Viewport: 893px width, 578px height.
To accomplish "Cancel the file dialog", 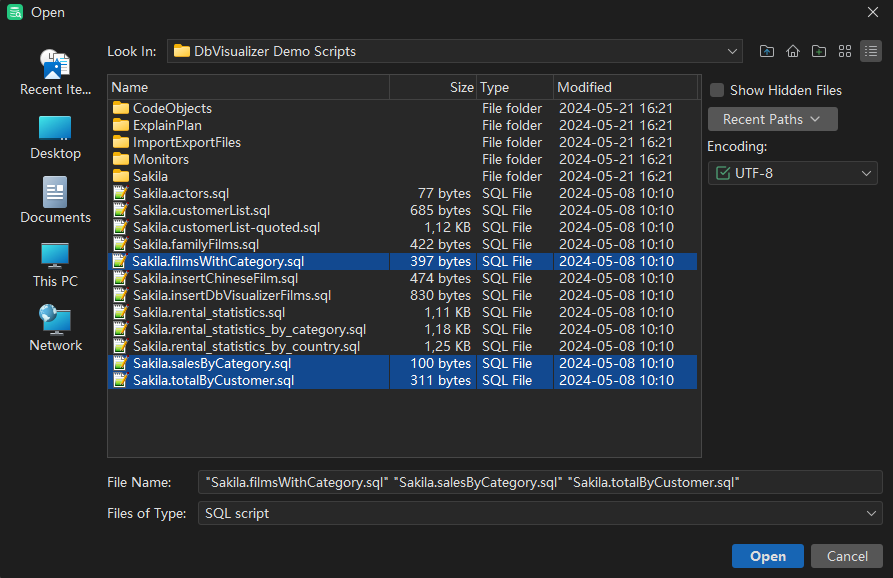I will coord(846,556).
